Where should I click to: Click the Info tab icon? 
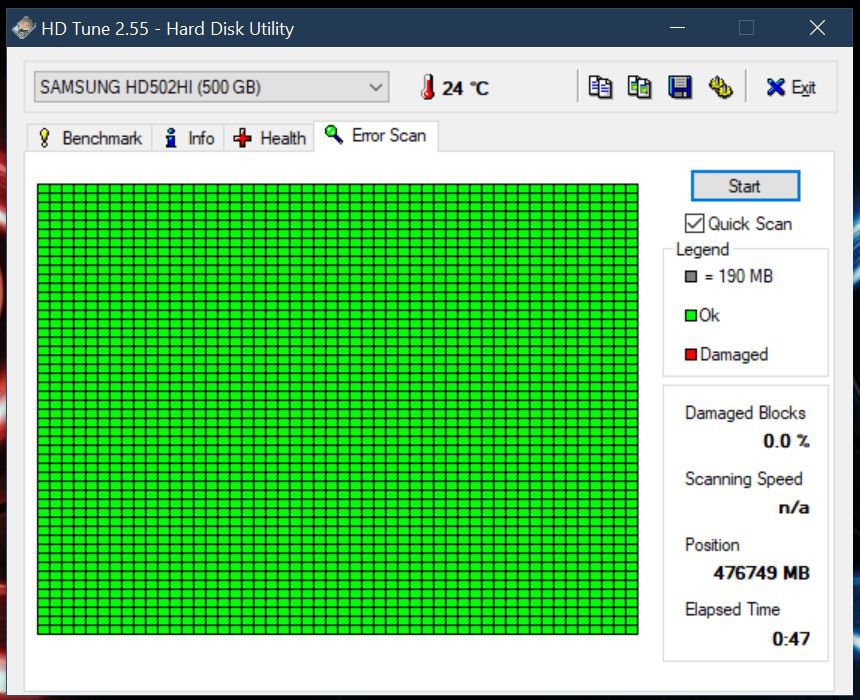171,138
